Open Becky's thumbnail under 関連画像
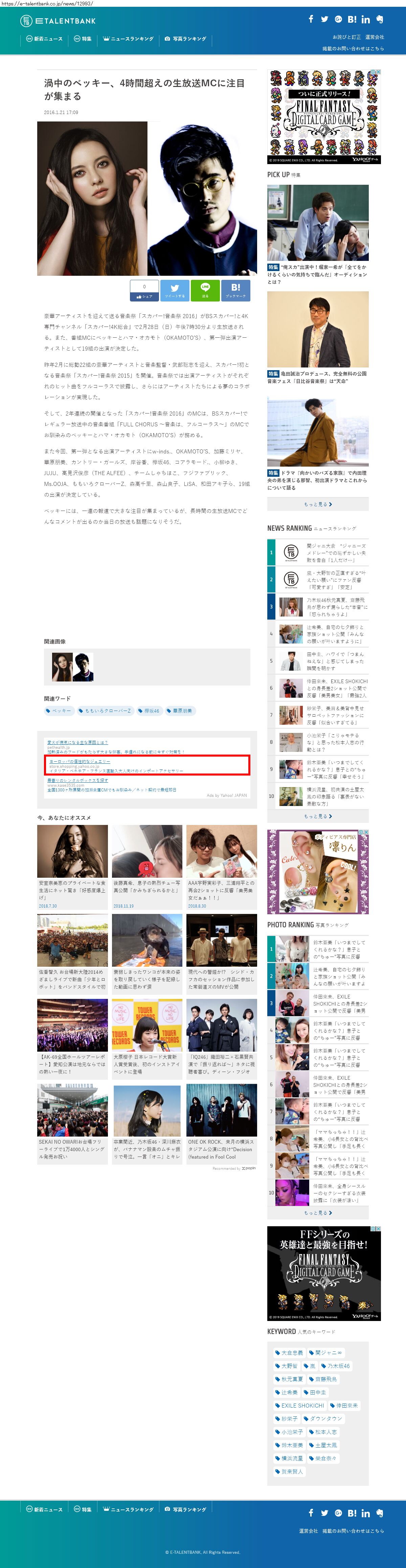This screenshot has height=1568, width=406. click(x=62, y=667)
